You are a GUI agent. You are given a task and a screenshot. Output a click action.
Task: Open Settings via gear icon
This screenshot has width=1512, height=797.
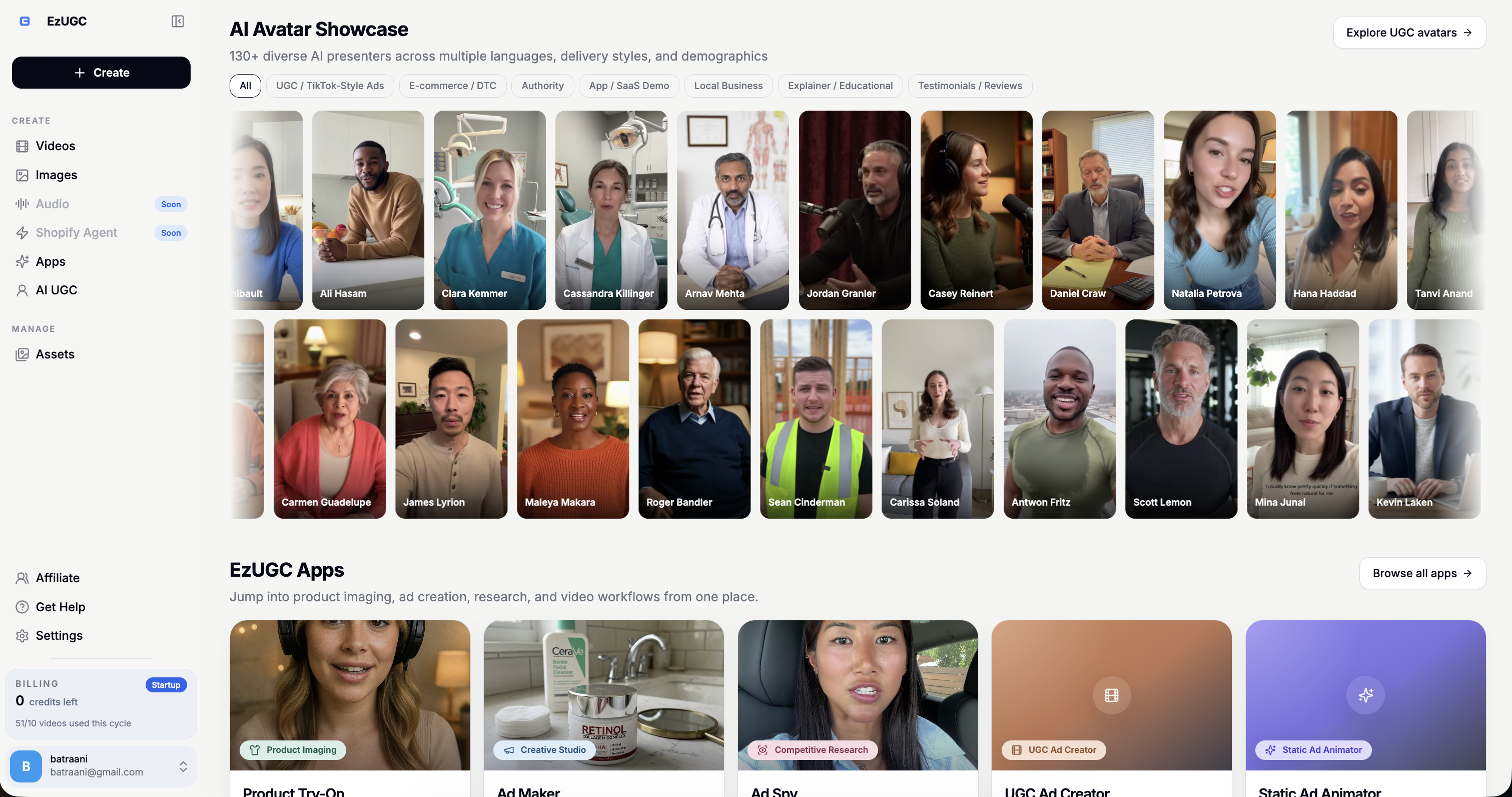(x=23, y=635)
